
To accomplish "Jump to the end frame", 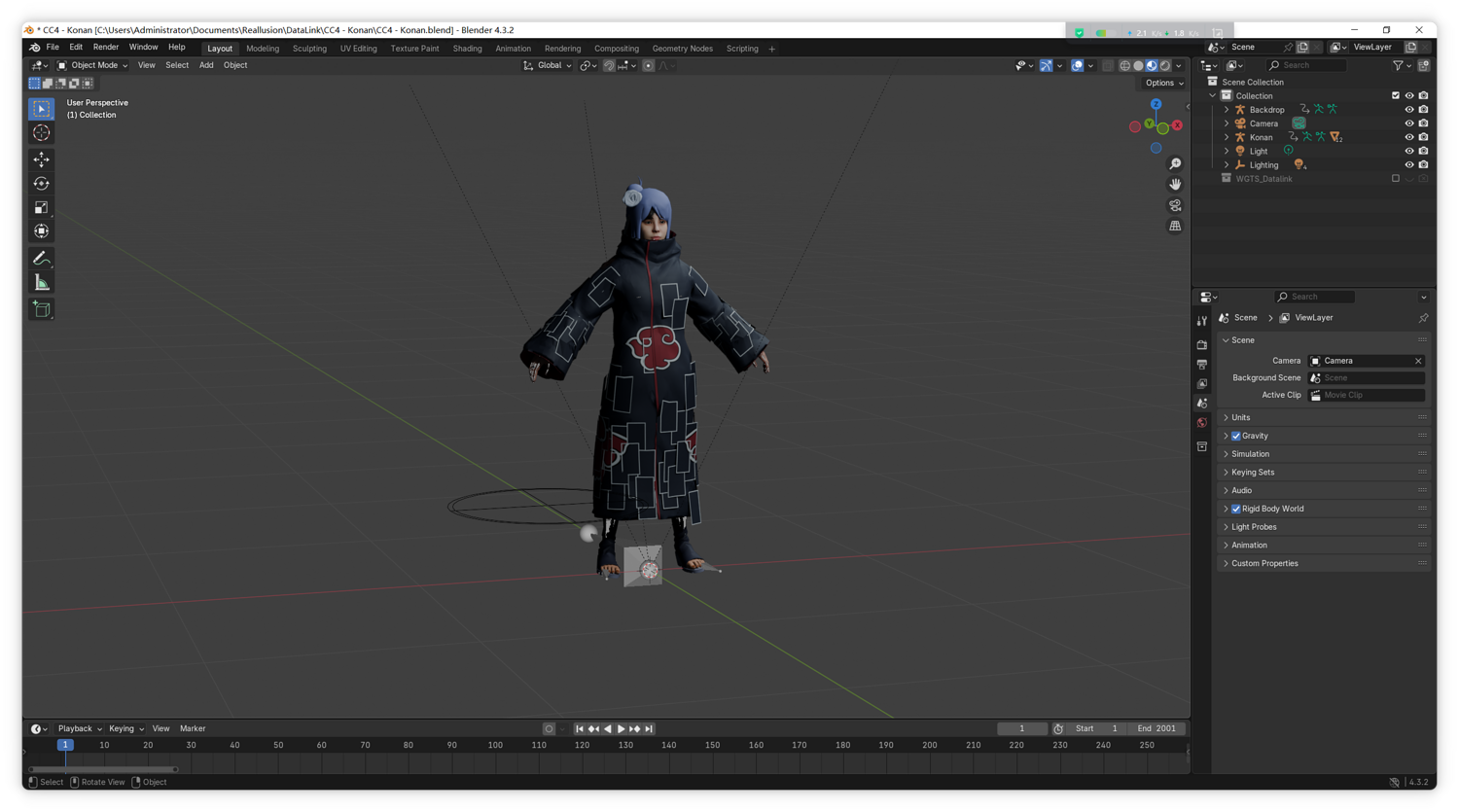I will coord(649,729).
